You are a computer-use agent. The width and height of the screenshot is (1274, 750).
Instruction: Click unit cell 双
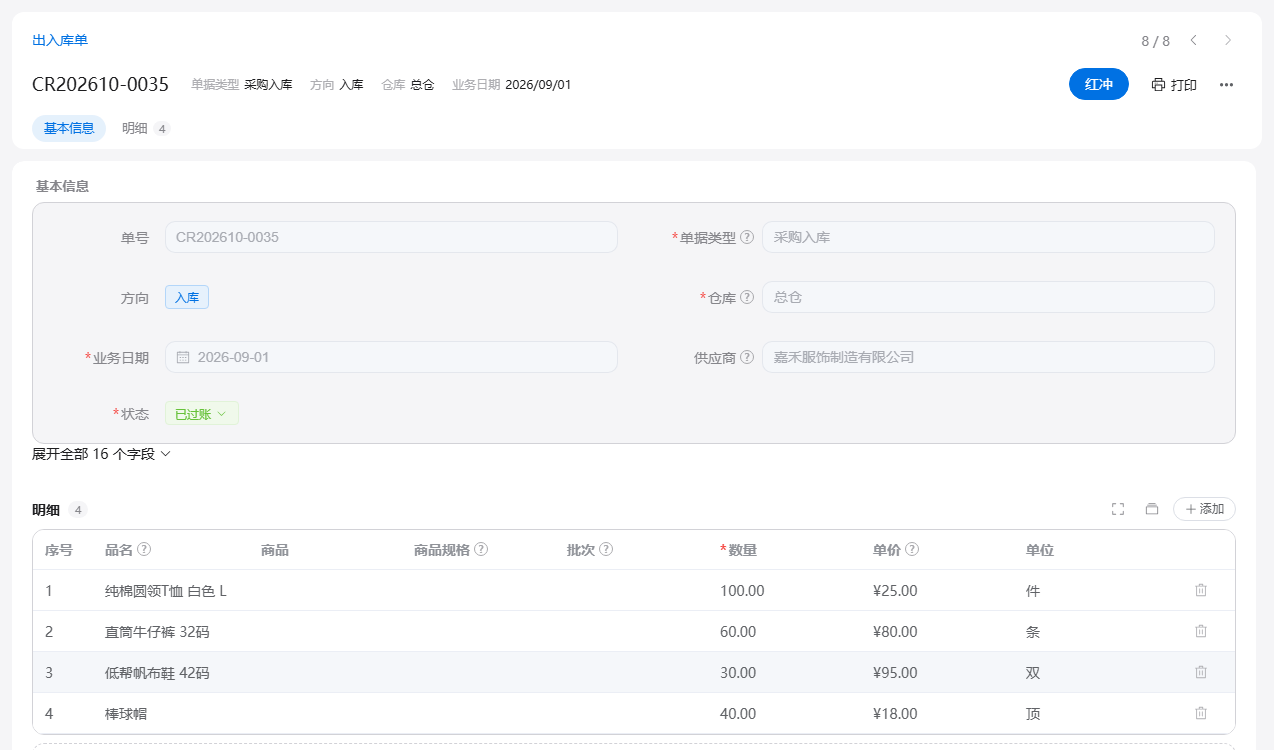(x=1033, y=673)
